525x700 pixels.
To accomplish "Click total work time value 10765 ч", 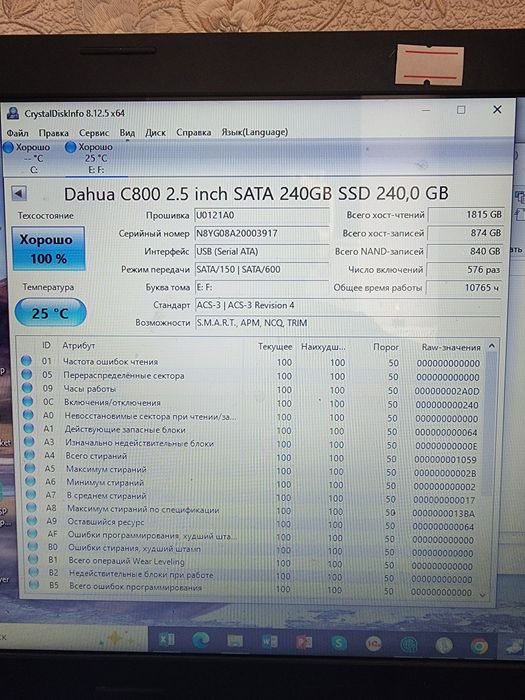I will tap(464, 288).
